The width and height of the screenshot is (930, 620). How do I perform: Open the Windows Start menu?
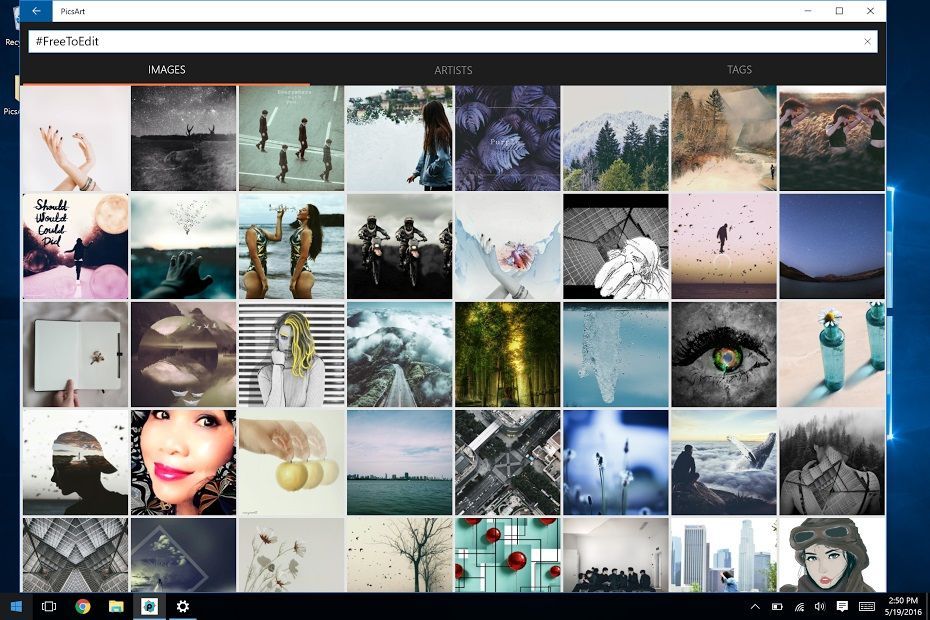pos(15,606)
